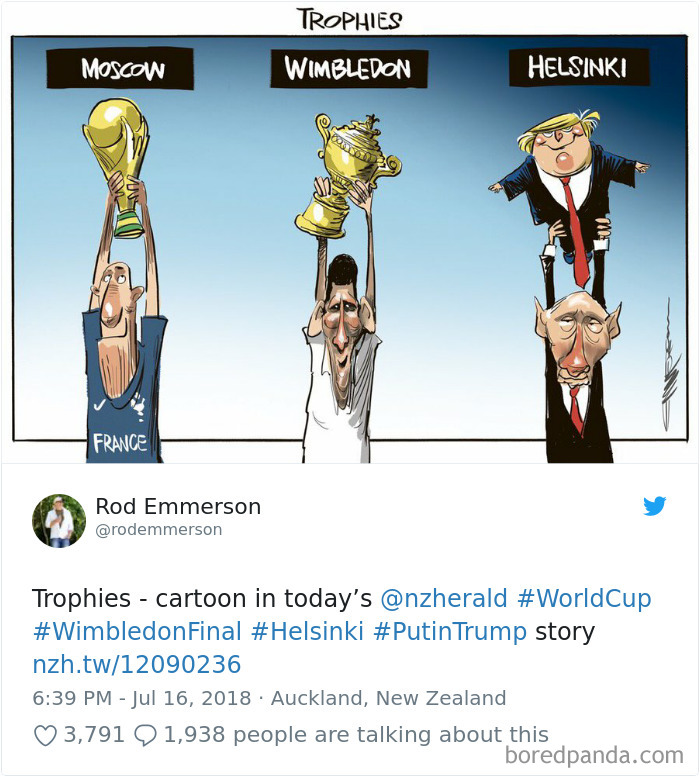Click the World Cup trophy image
The height and width of the screenshot is (777, 700).
coord(117,166)
